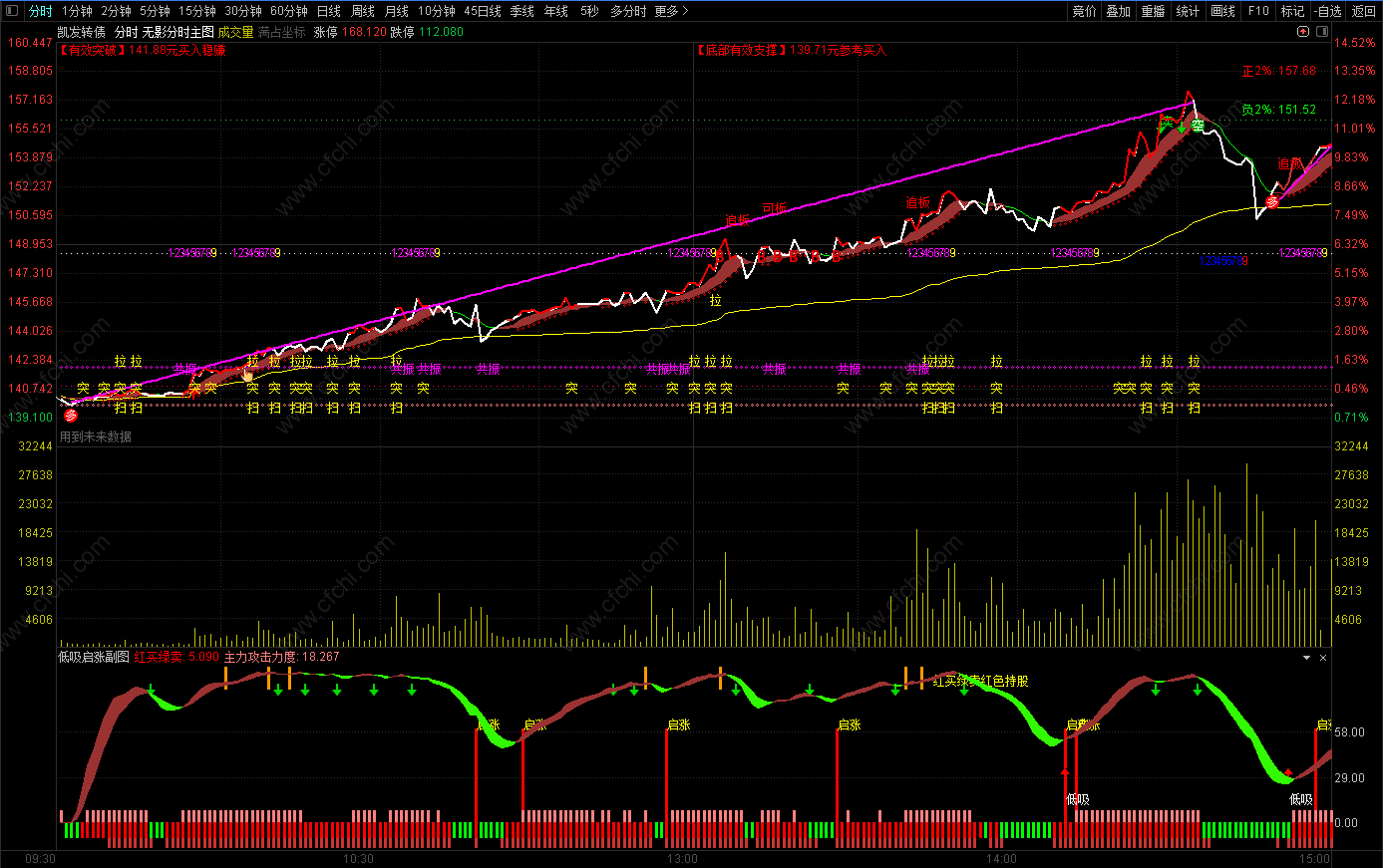The width and height of the screenshot is (1383, 868).
Task: Click the 14:00 time axis label
Action: coord(1001,859)
